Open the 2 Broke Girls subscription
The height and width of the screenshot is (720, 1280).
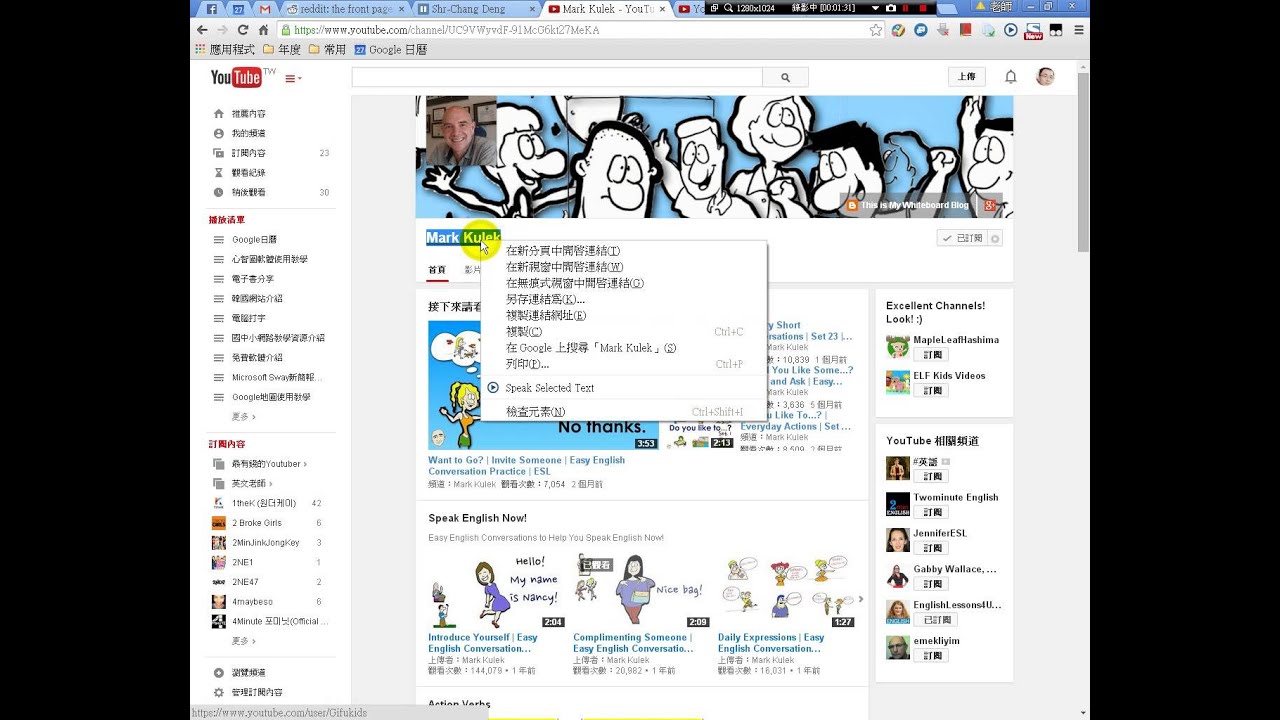257,523
